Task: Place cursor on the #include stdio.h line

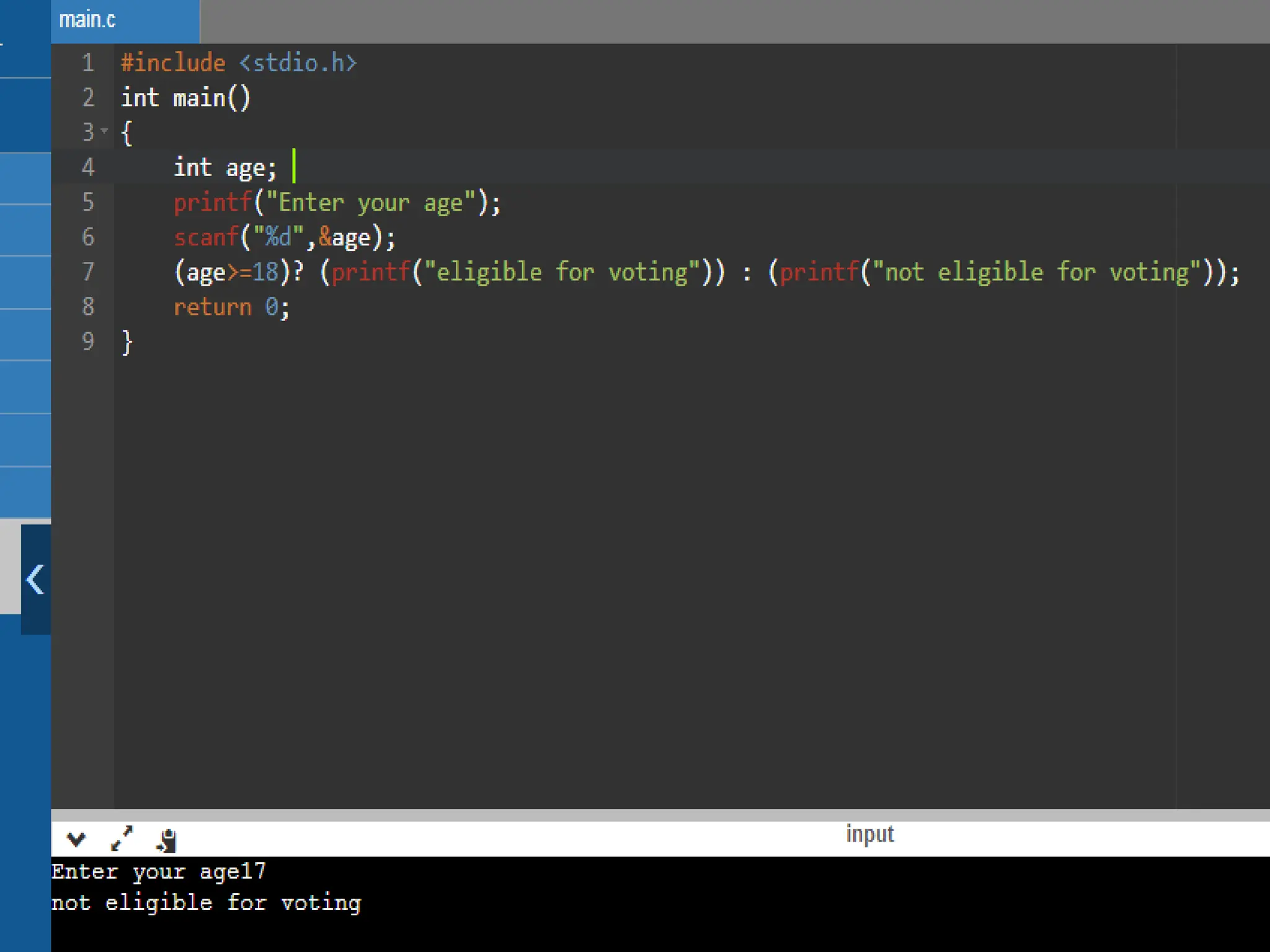Action: pos(239,63)
